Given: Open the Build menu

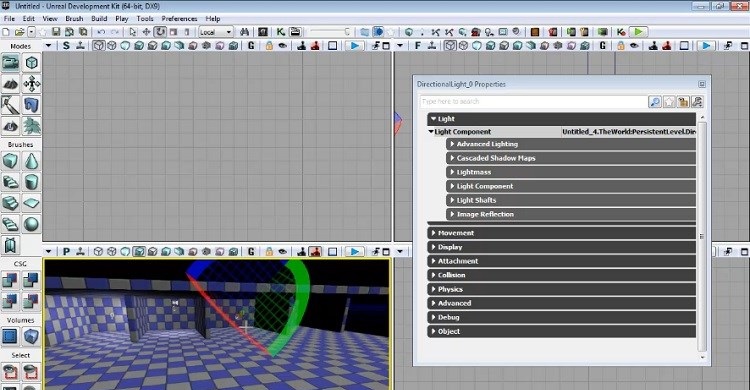Looking at the screenshot, I should click(x=99, y=19).
